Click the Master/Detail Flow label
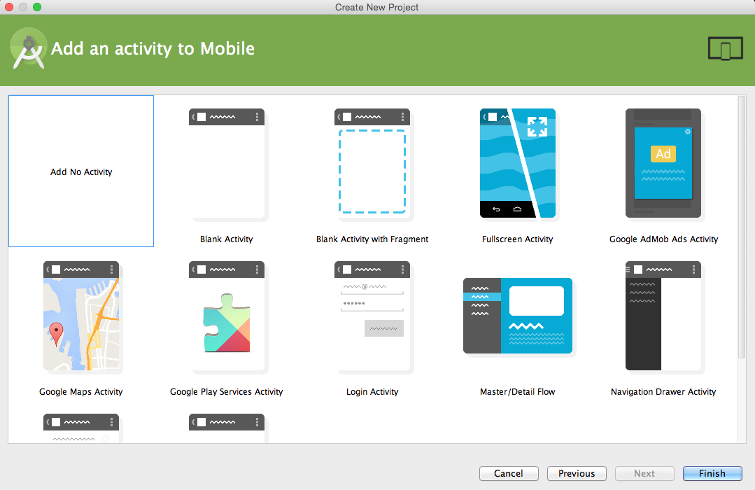This screenshot has width=755, height=490. pyautogui.click(x=518, y=392)
